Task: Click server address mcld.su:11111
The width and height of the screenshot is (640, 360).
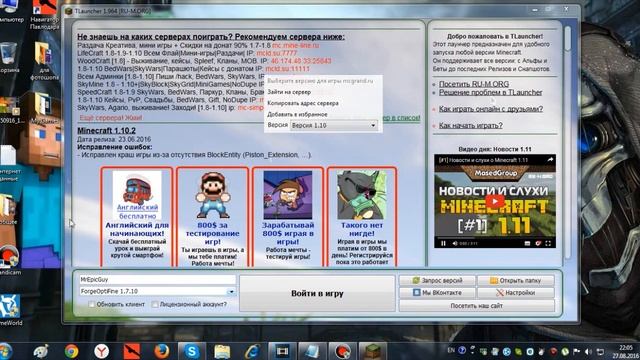Action: (x=287, y=69)
